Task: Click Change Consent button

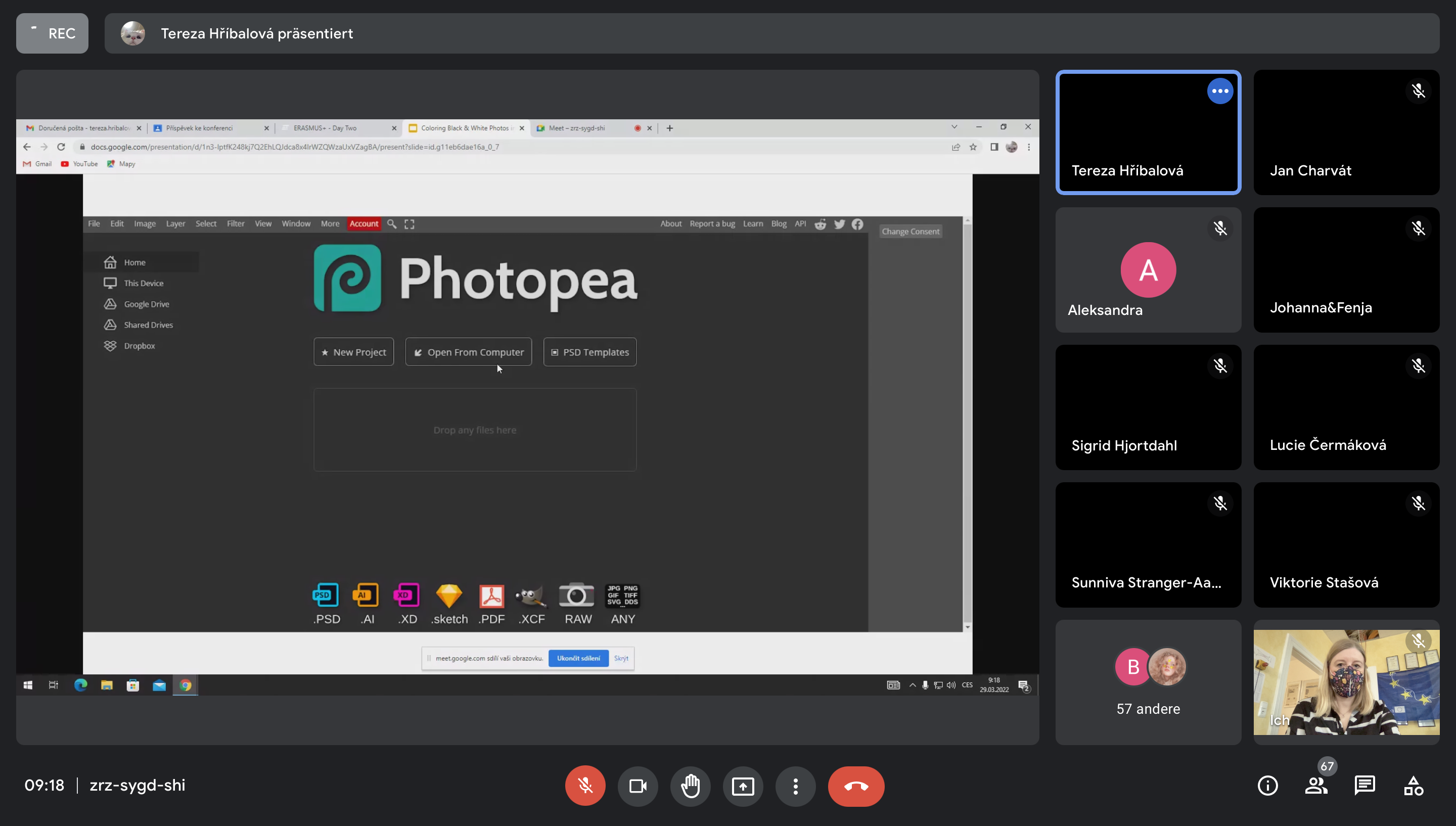Action: [x=911, y=232]
